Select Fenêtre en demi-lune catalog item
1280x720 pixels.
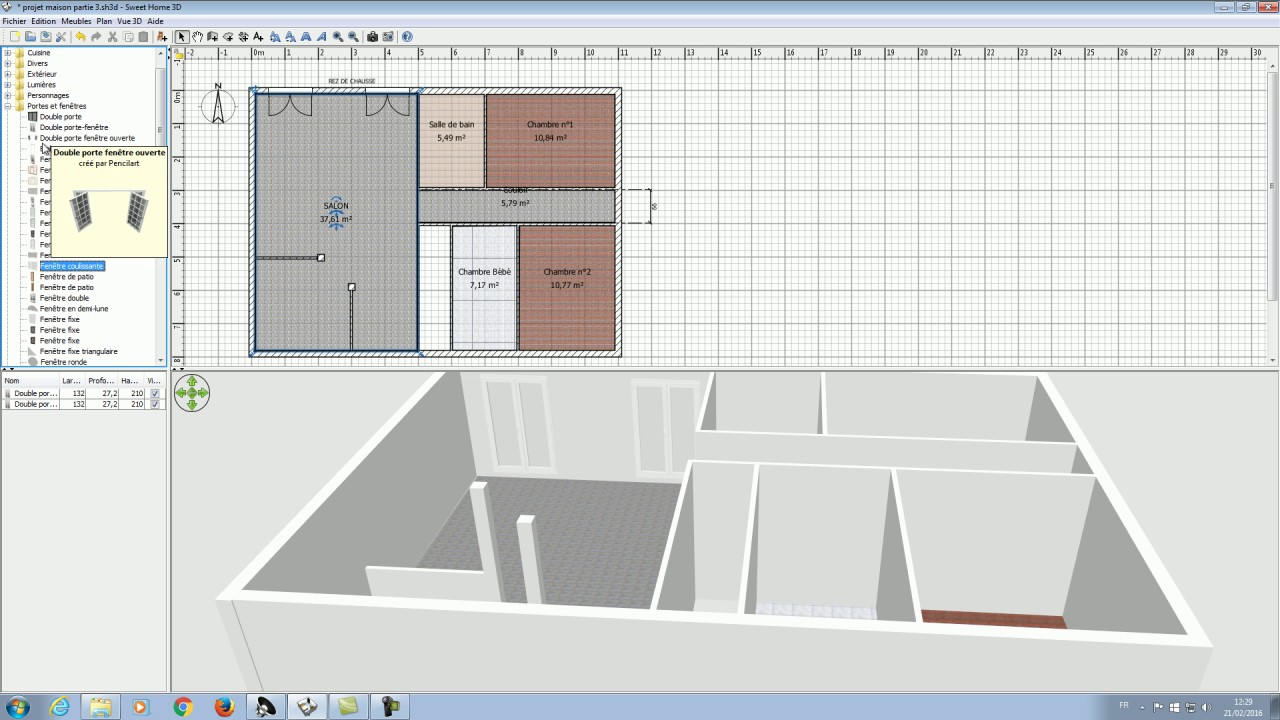pyautogui.click(x=74, y=309)
